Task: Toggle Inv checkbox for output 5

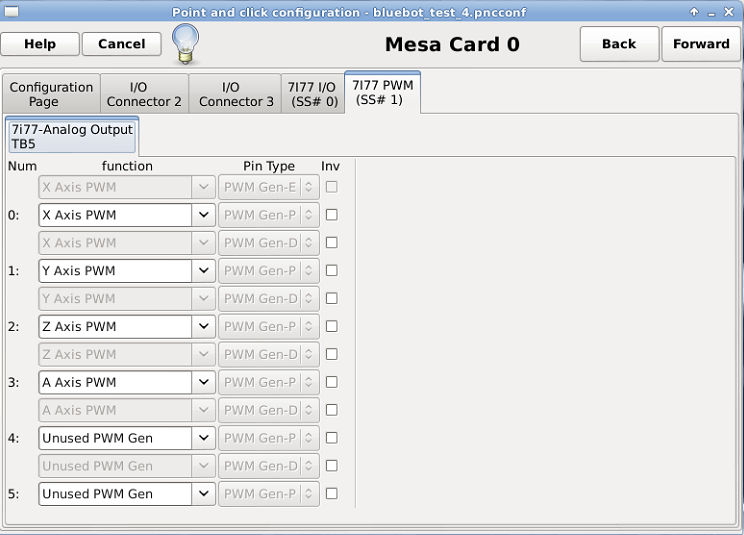Action: [332, 494]
